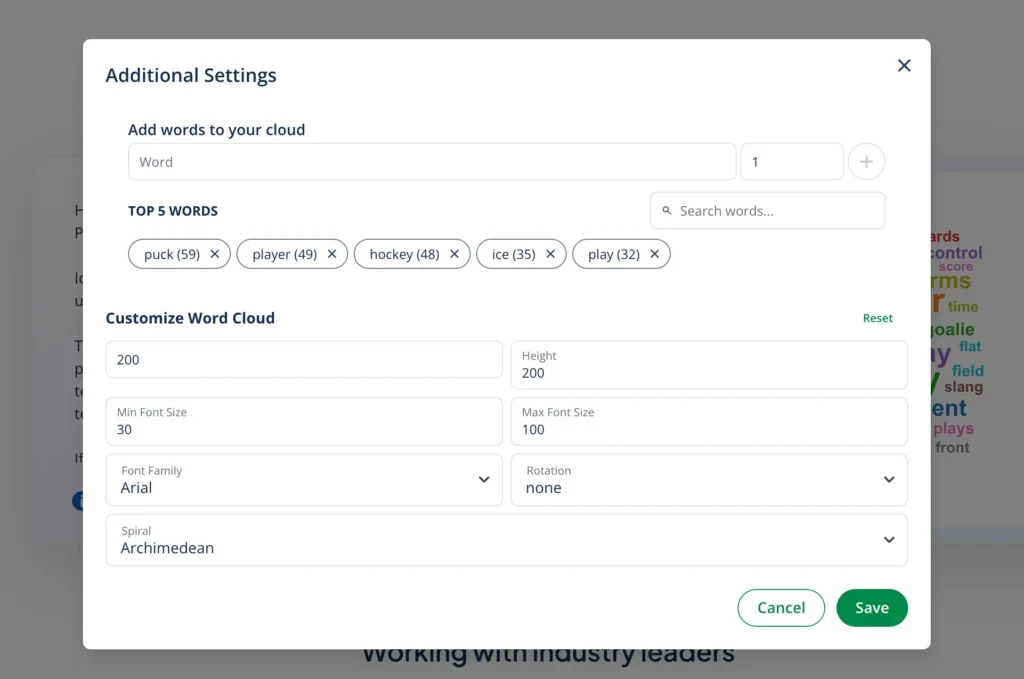Click the Search words box

tap(775, 211)
